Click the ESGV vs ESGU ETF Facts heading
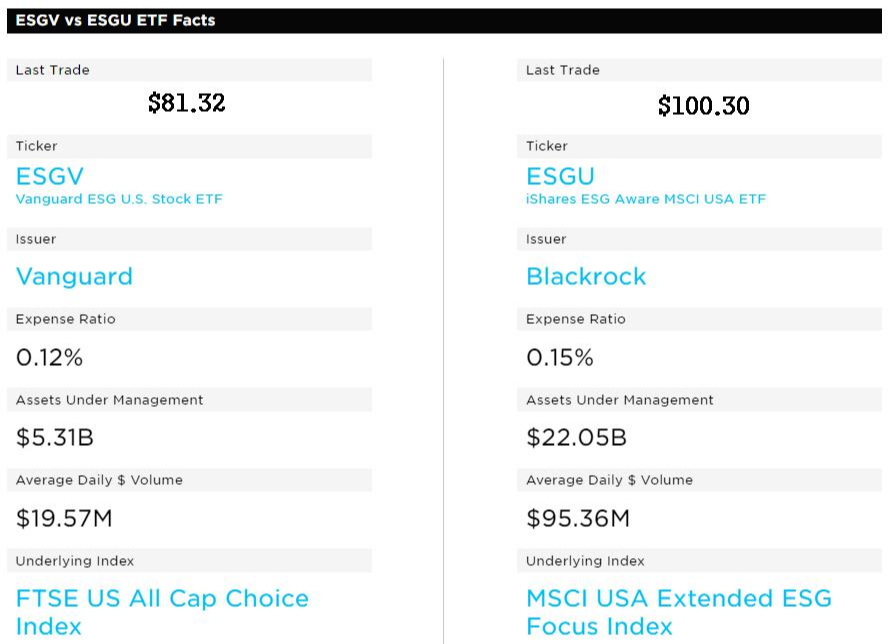 tap(115, 20)
